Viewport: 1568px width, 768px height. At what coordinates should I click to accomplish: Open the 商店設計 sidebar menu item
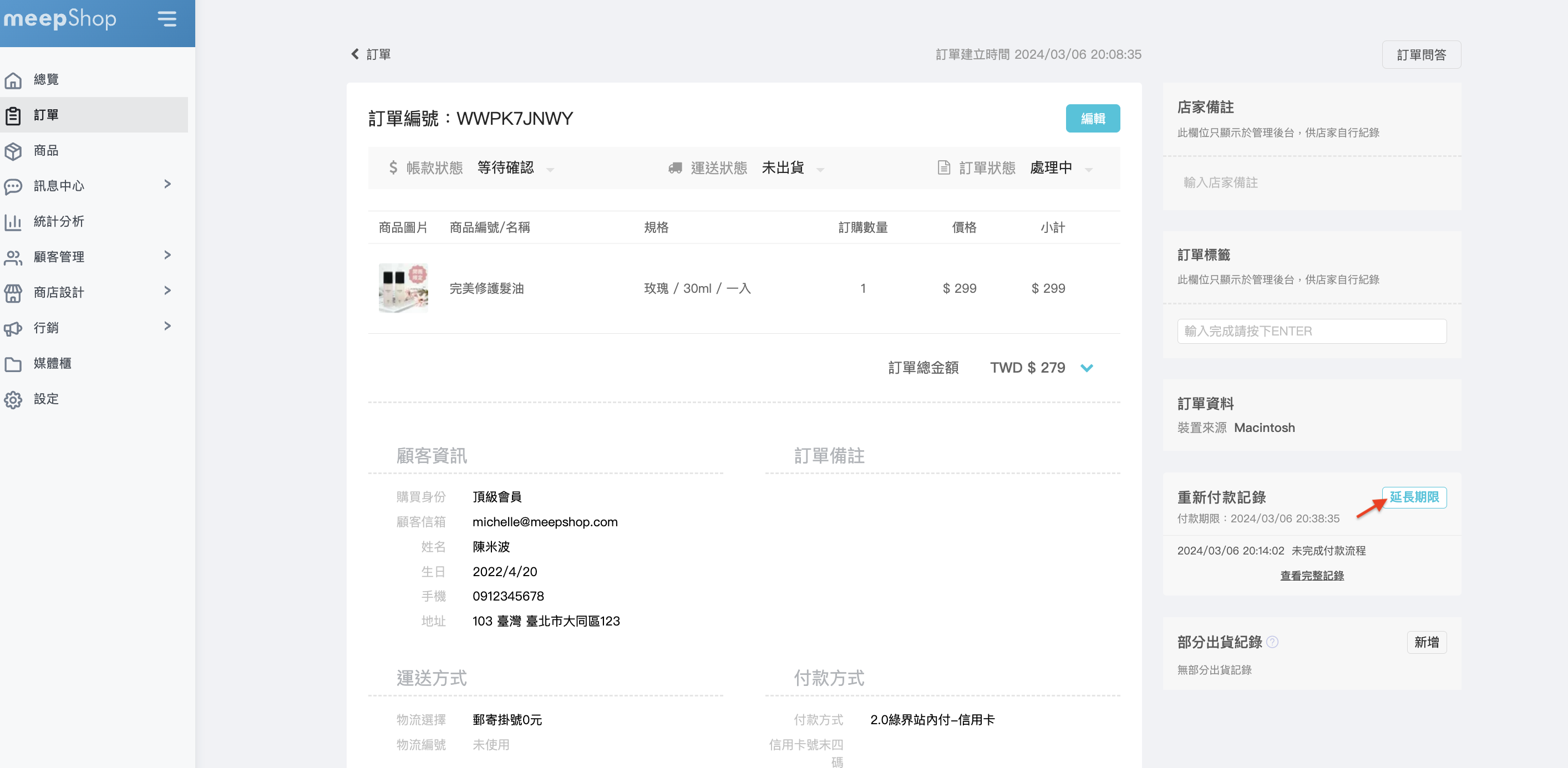pos(58,293)
